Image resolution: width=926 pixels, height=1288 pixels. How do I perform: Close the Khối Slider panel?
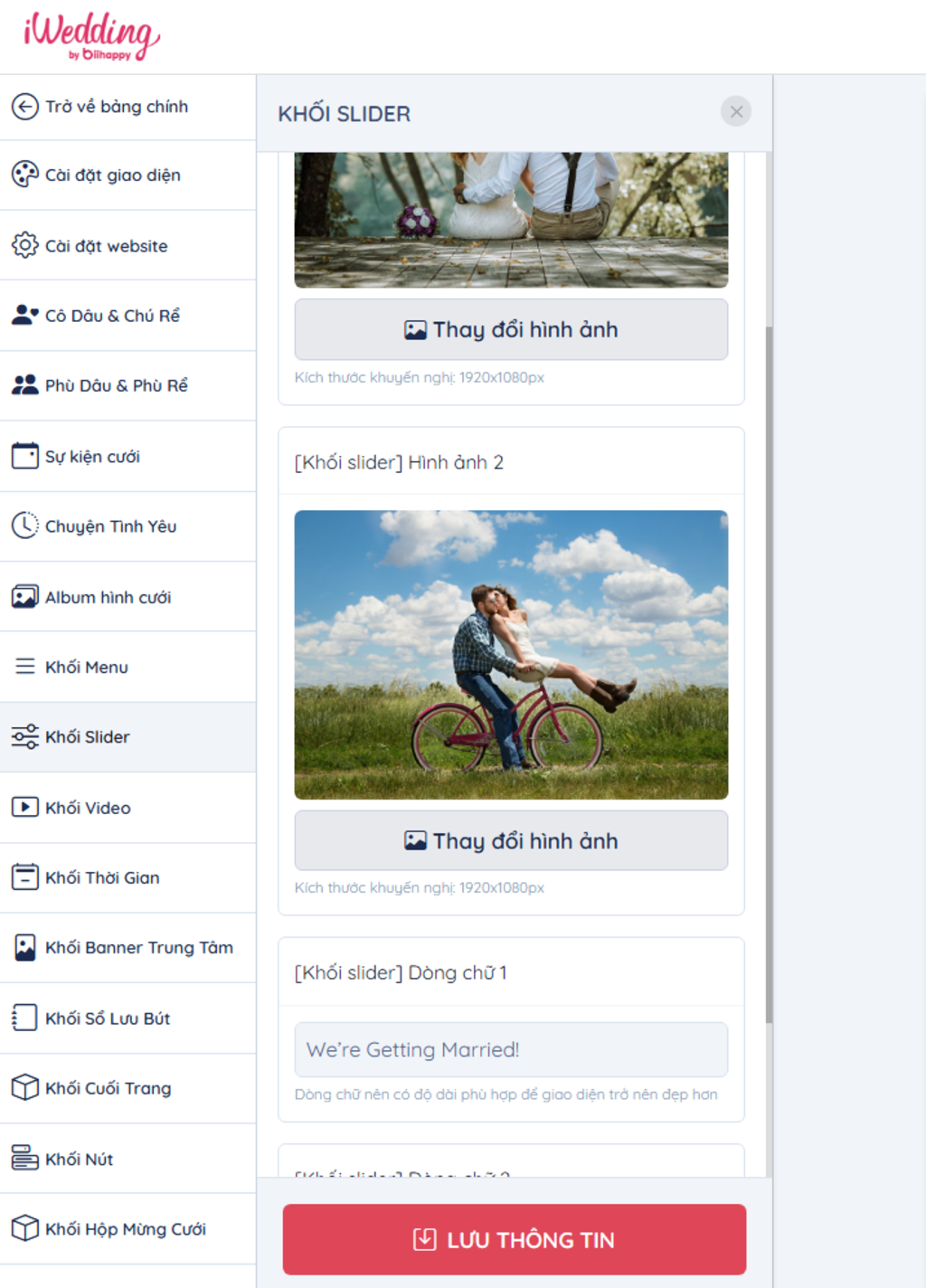click(x=736, y=112)
